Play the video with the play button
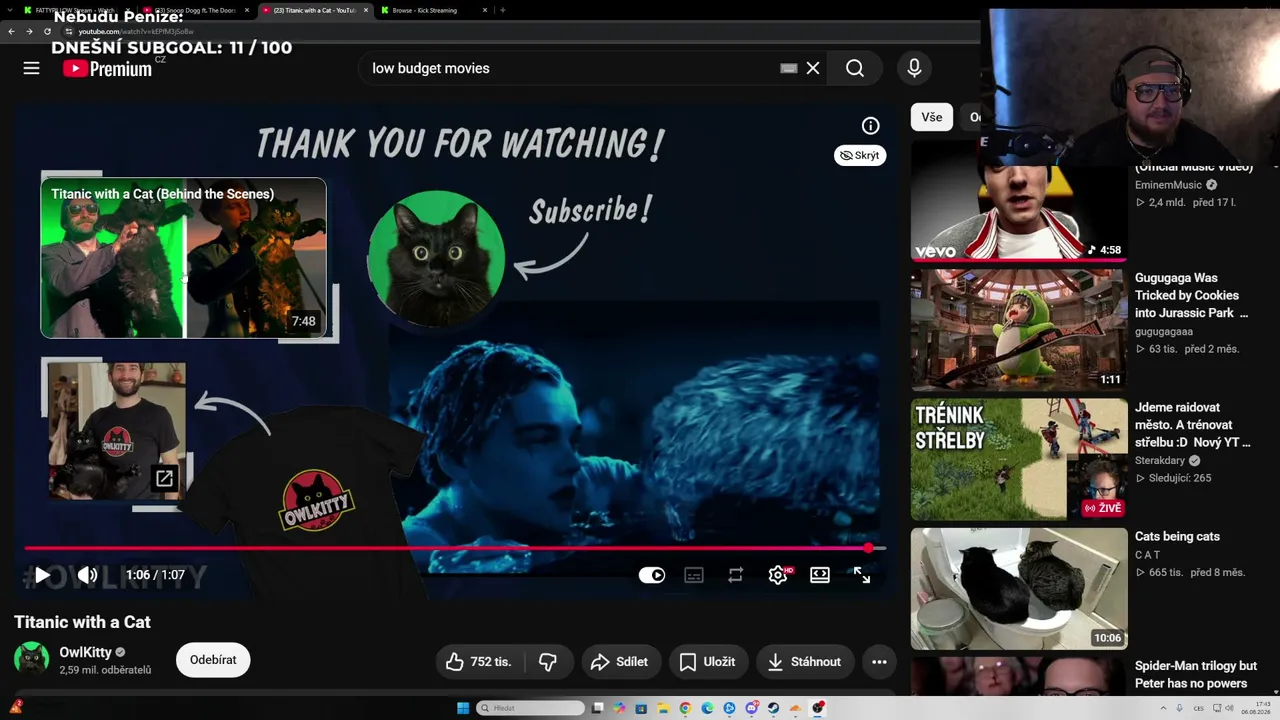This screenshot has height=720, width=1280. tap(42, 575)
